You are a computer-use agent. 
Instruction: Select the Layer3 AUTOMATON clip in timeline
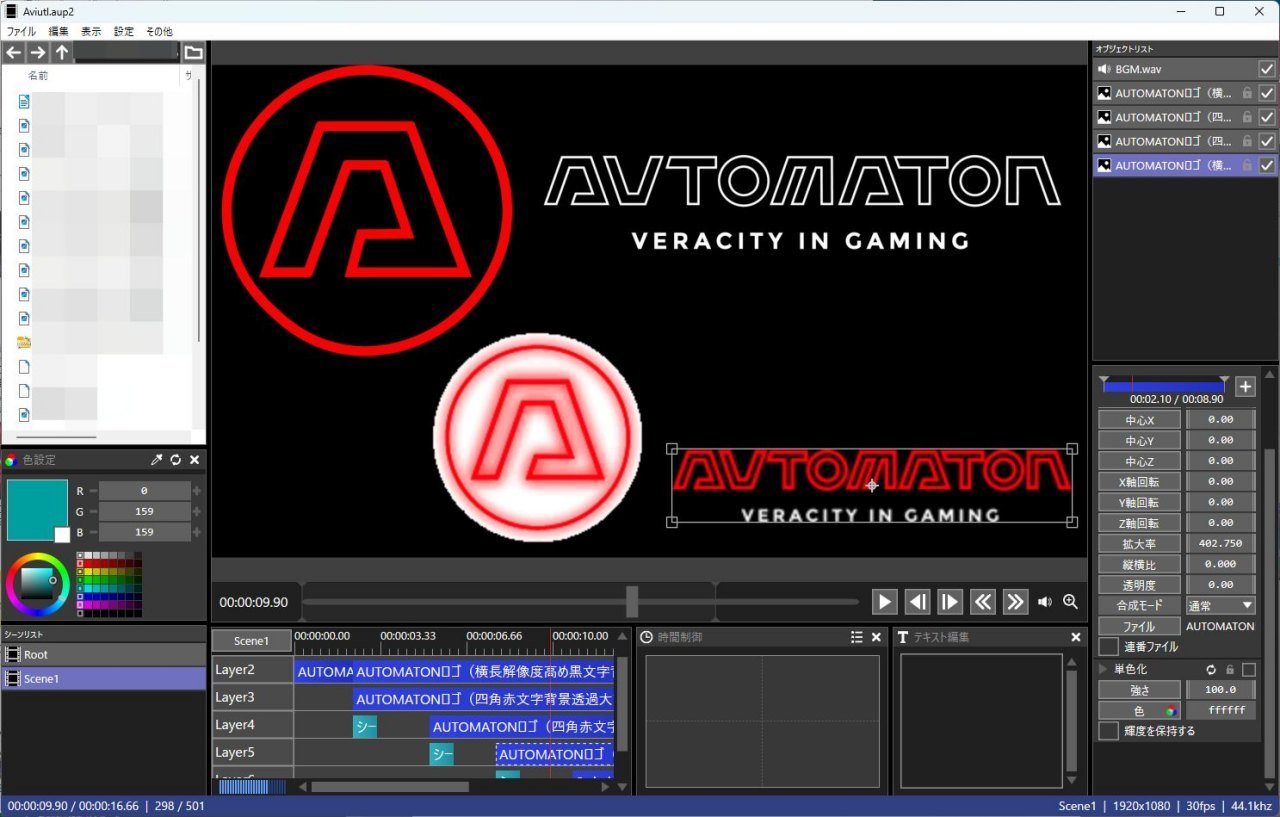click(x=483, y=699)
